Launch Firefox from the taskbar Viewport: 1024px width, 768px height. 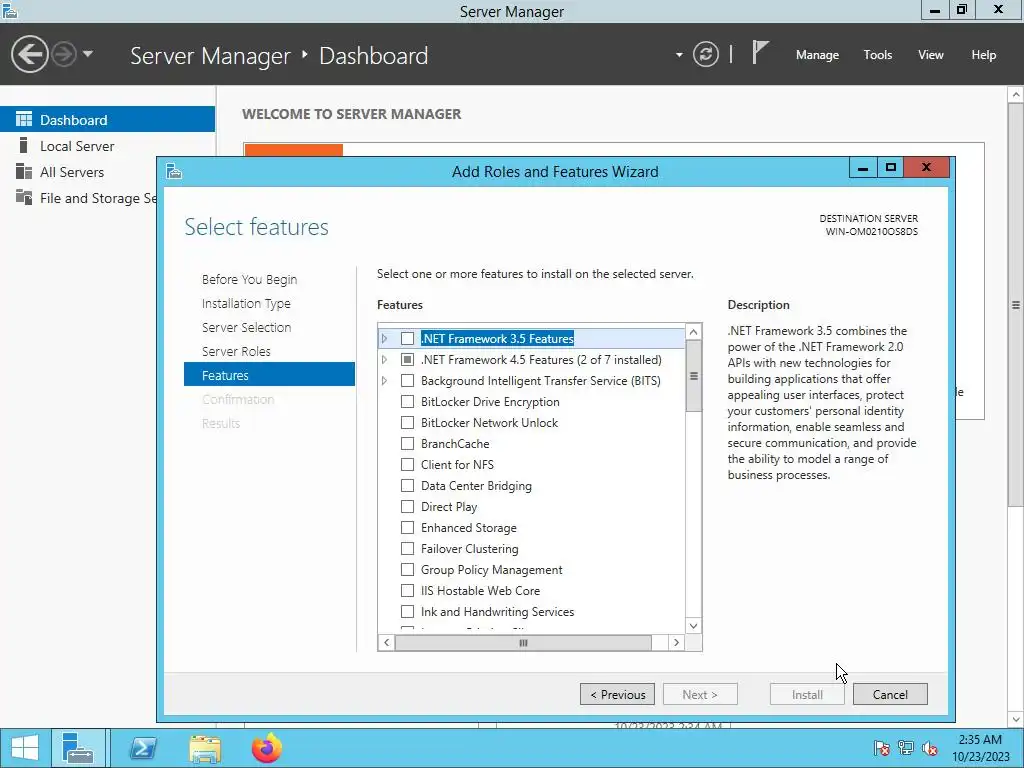click(x=266, y=748)
